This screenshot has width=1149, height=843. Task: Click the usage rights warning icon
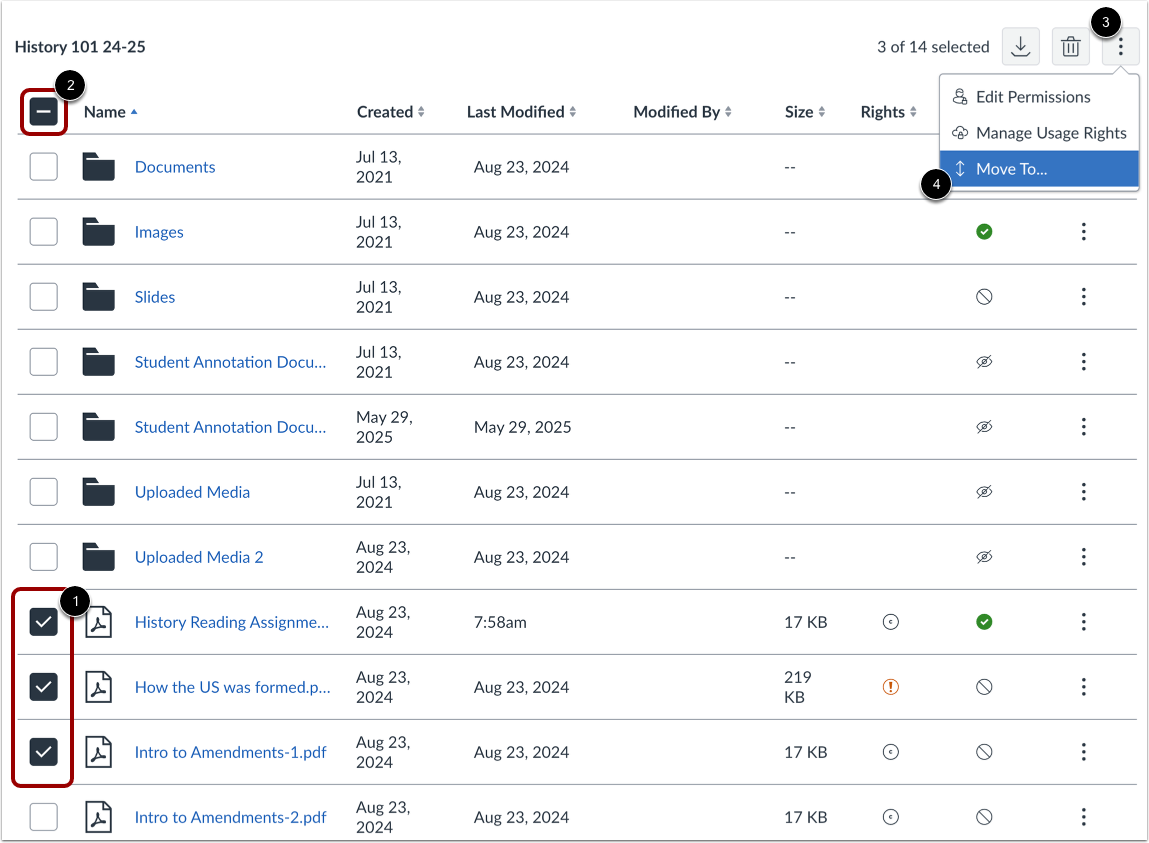tap(891, 687)
